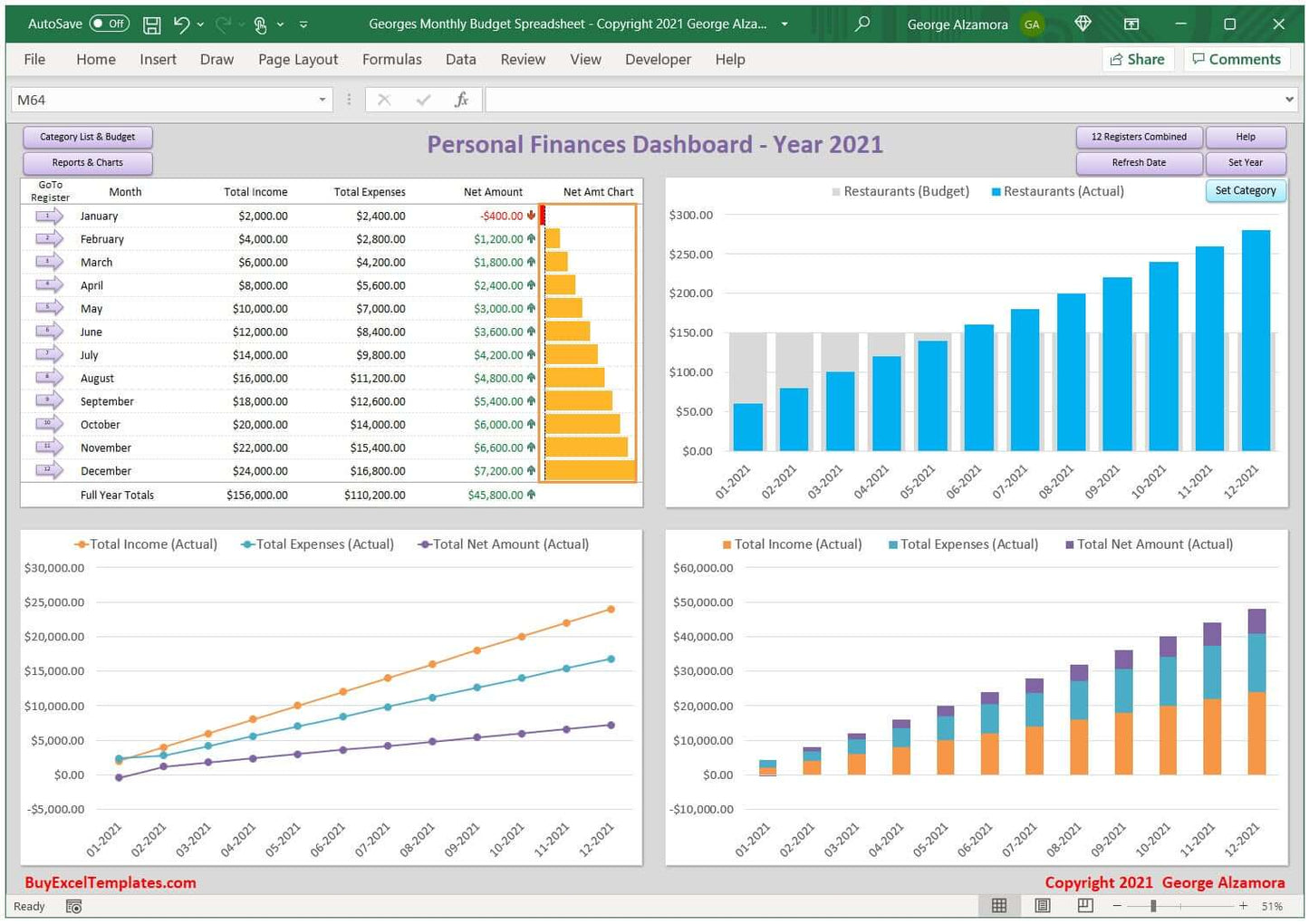Switch to the Home tab
The image size is (1309, 924).
[96, 60]
